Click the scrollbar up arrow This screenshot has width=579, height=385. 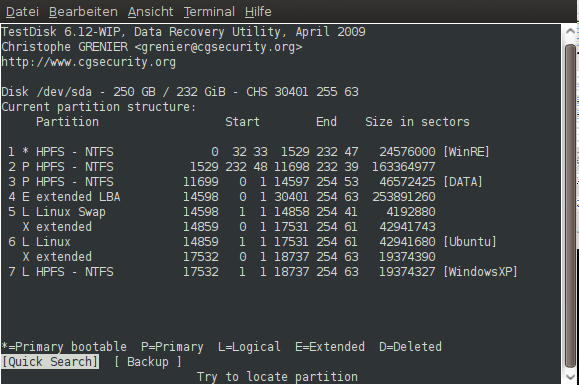point(570,31)
